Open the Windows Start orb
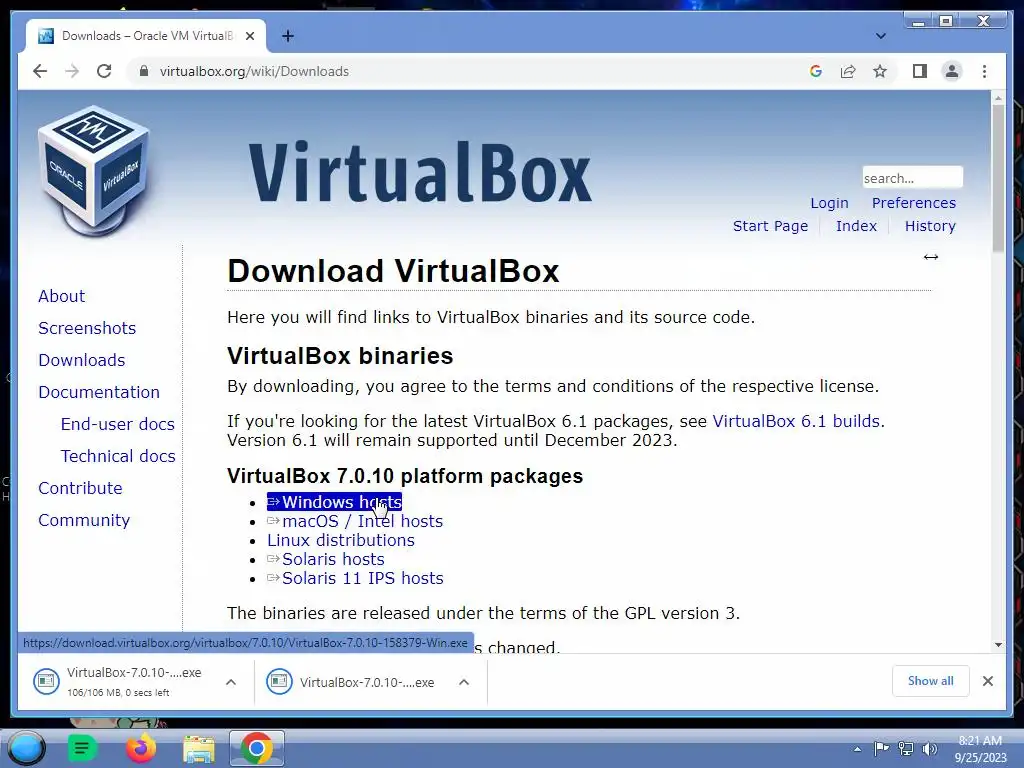 [x=26, y=748]
